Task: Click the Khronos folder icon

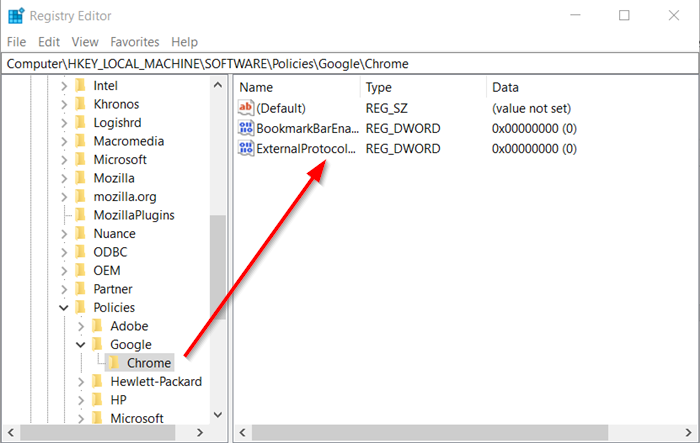Action: (81, 104)
